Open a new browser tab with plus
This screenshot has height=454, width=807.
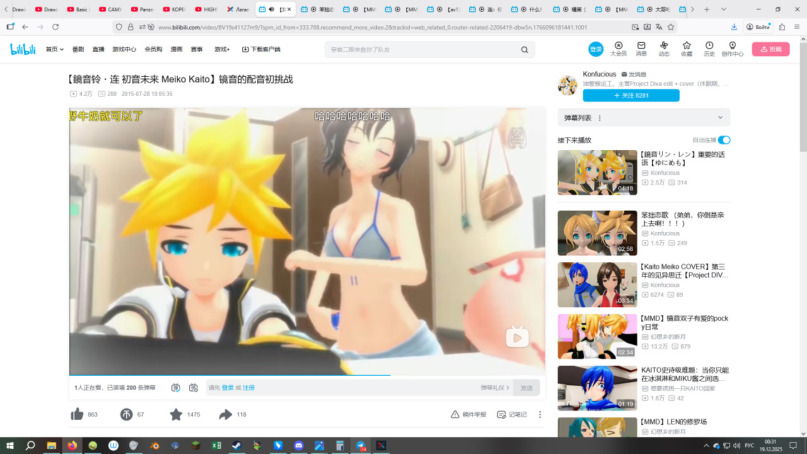coord(707,9)
